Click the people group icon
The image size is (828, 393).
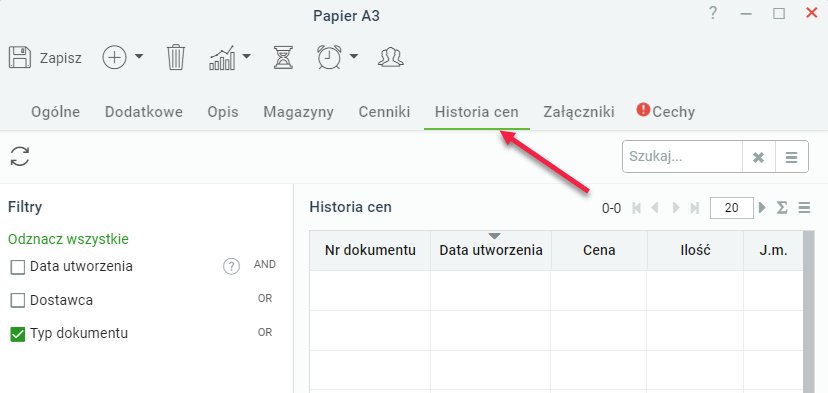[391, 57]
